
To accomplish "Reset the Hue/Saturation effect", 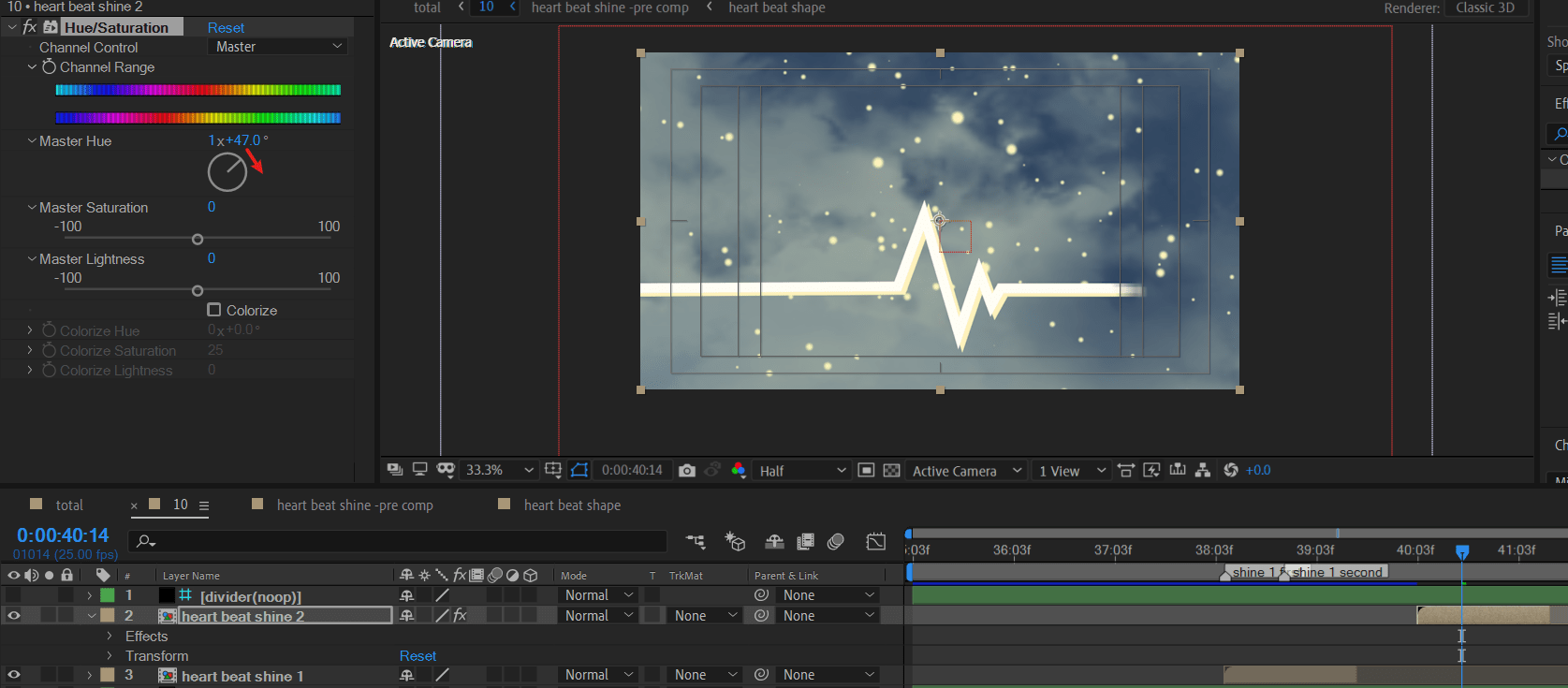I will (x=226, y=27).
